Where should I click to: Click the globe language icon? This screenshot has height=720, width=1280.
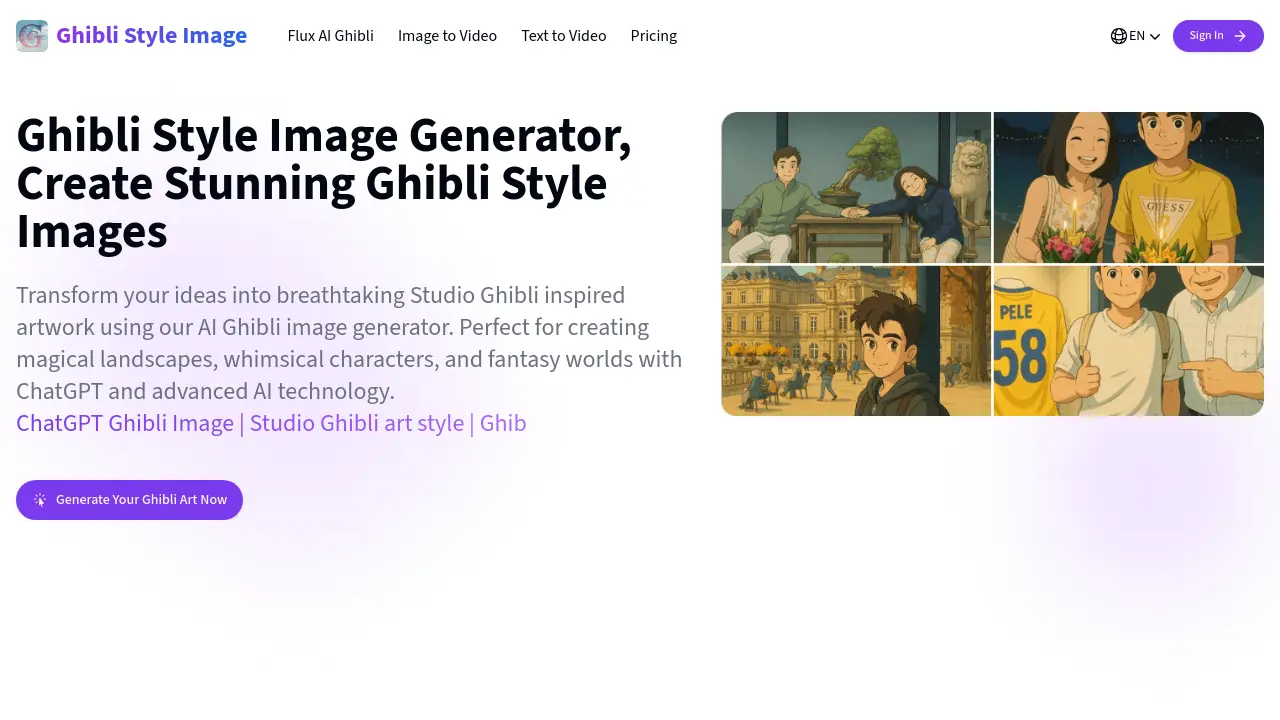click(x=1118, y=36)
